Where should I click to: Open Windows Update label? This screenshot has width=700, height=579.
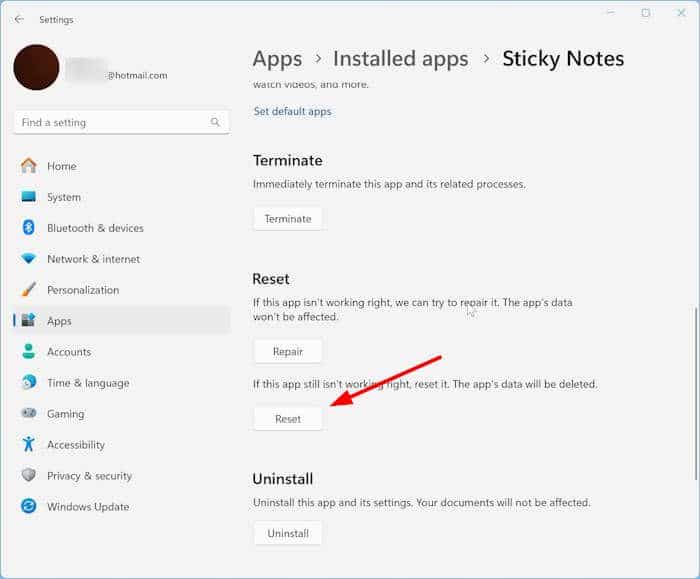(88, 507)
